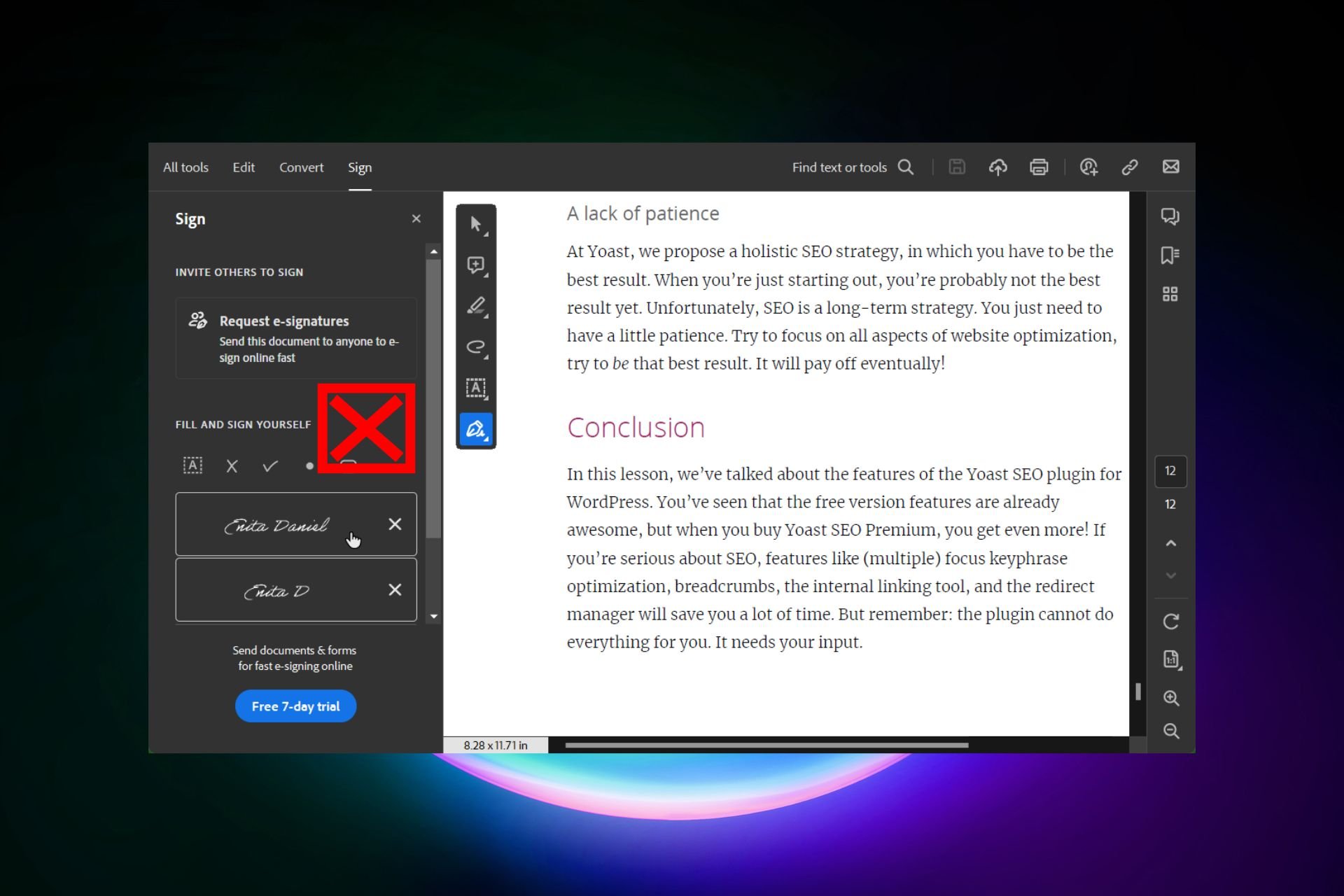
Task: Zoom in on the document
Action: pos(1171,698)
